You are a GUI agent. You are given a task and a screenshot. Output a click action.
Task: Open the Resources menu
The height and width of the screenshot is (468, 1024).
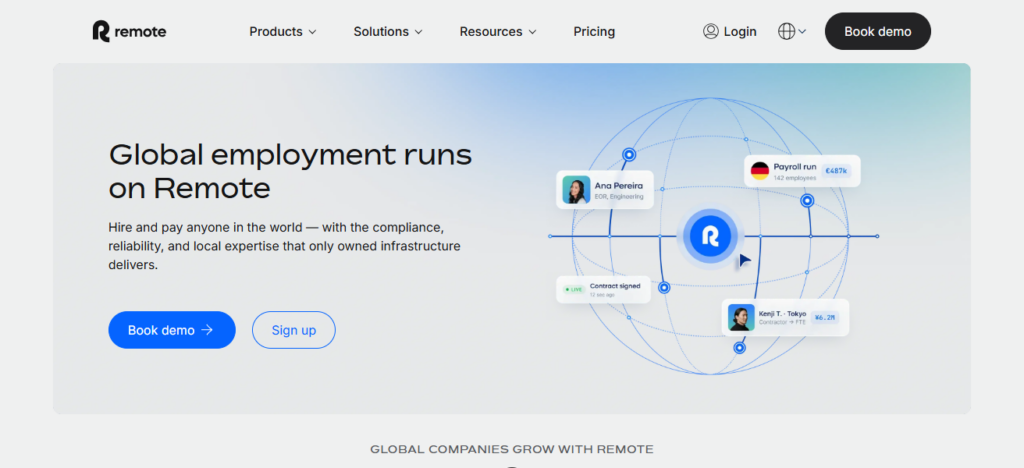tap(498, 31)
